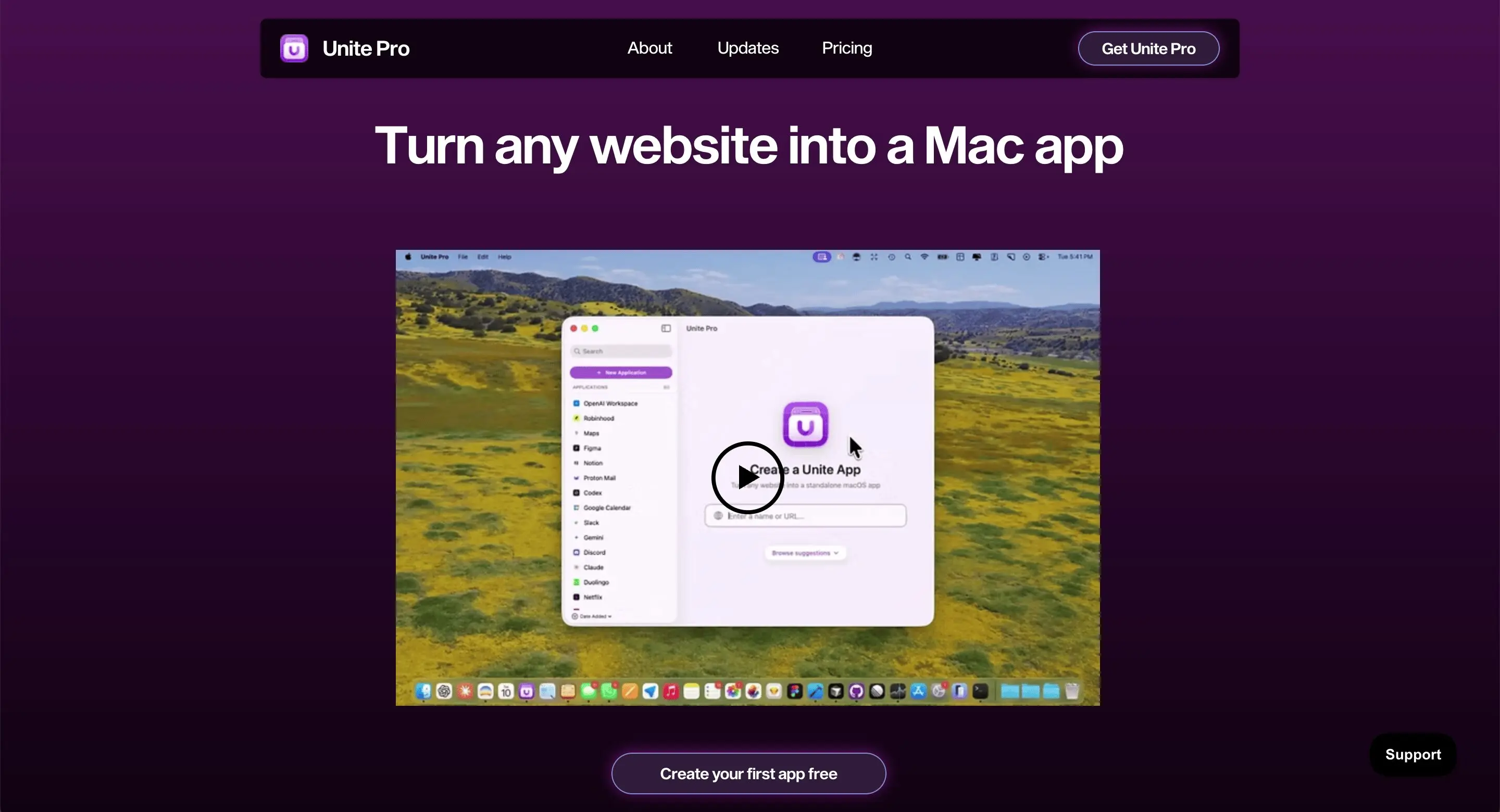Open the Pricing page from navbar
Screen dimensions: 1500x812
tap(847, 48)
